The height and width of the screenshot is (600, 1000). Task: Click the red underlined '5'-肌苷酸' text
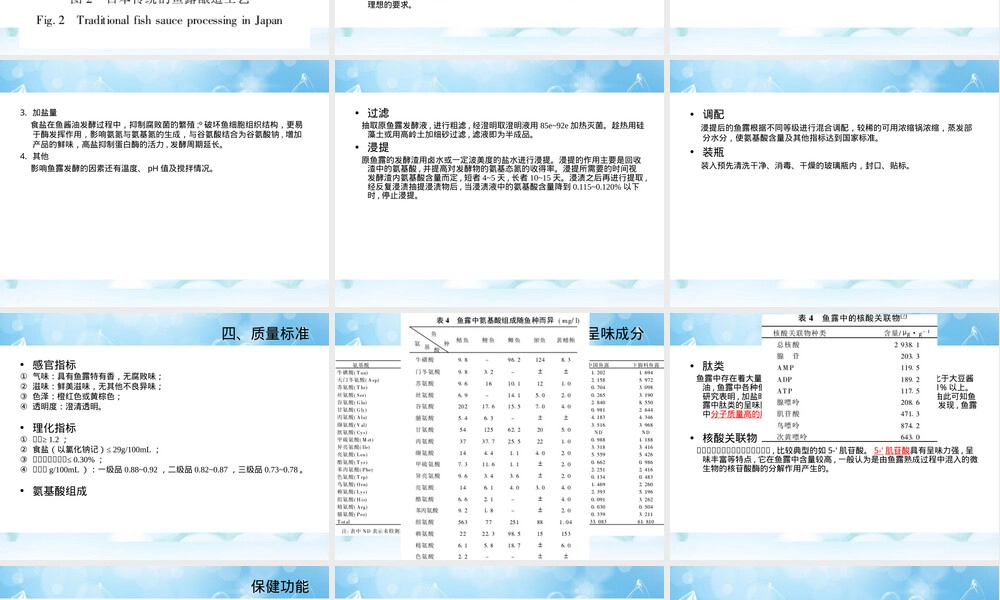pyautogui.click(x=892, y=450)
